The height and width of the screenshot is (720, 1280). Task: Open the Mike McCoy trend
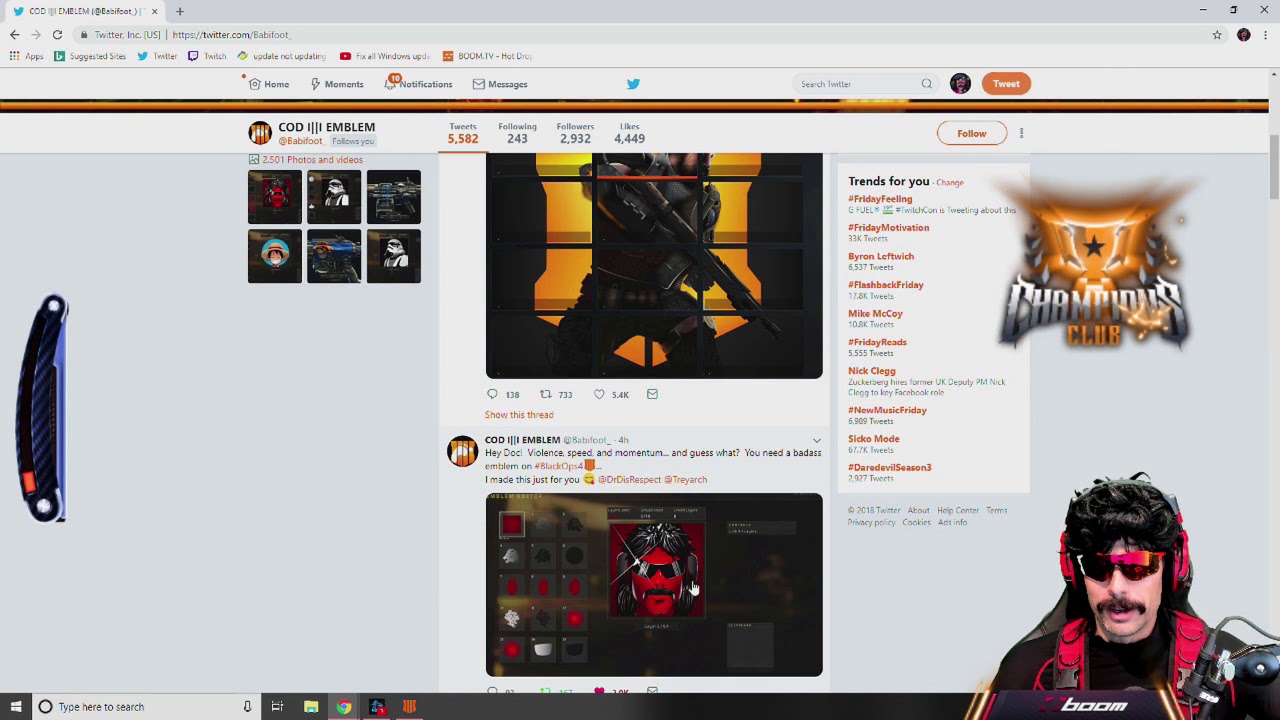(875, 314)
